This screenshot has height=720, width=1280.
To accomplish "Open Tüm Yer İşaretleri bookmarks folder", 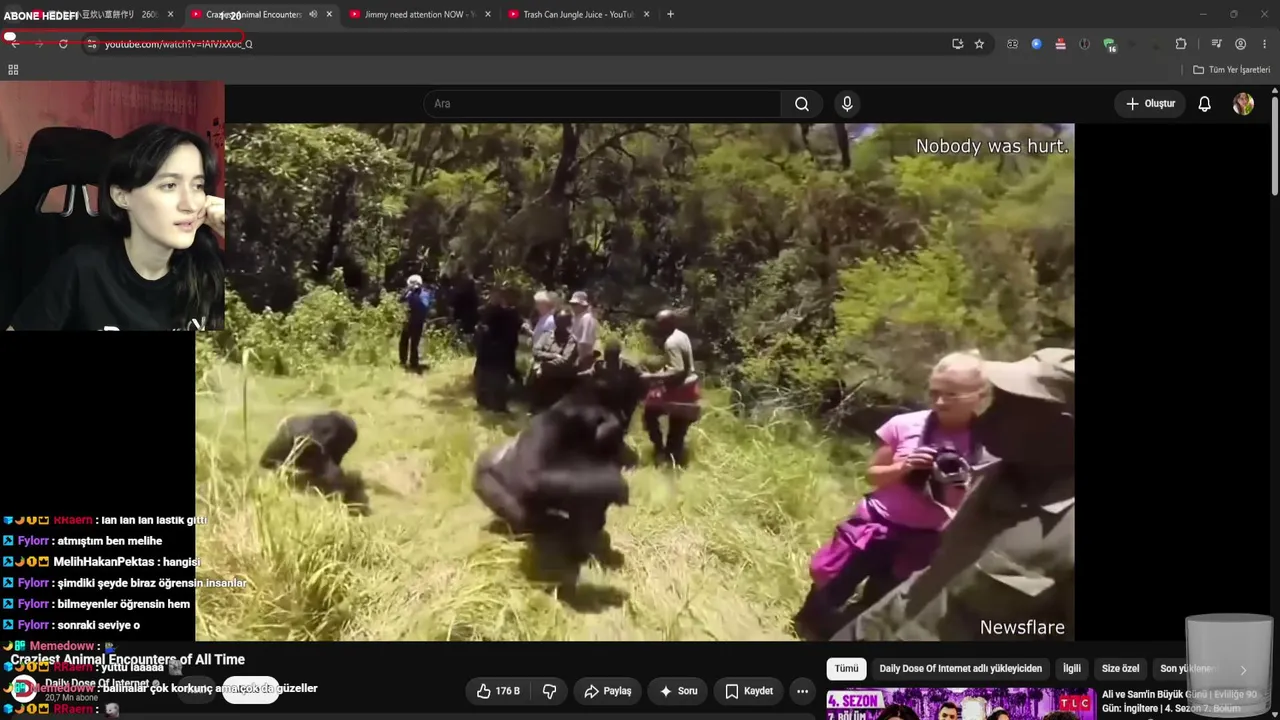I will pos(1231,70).
